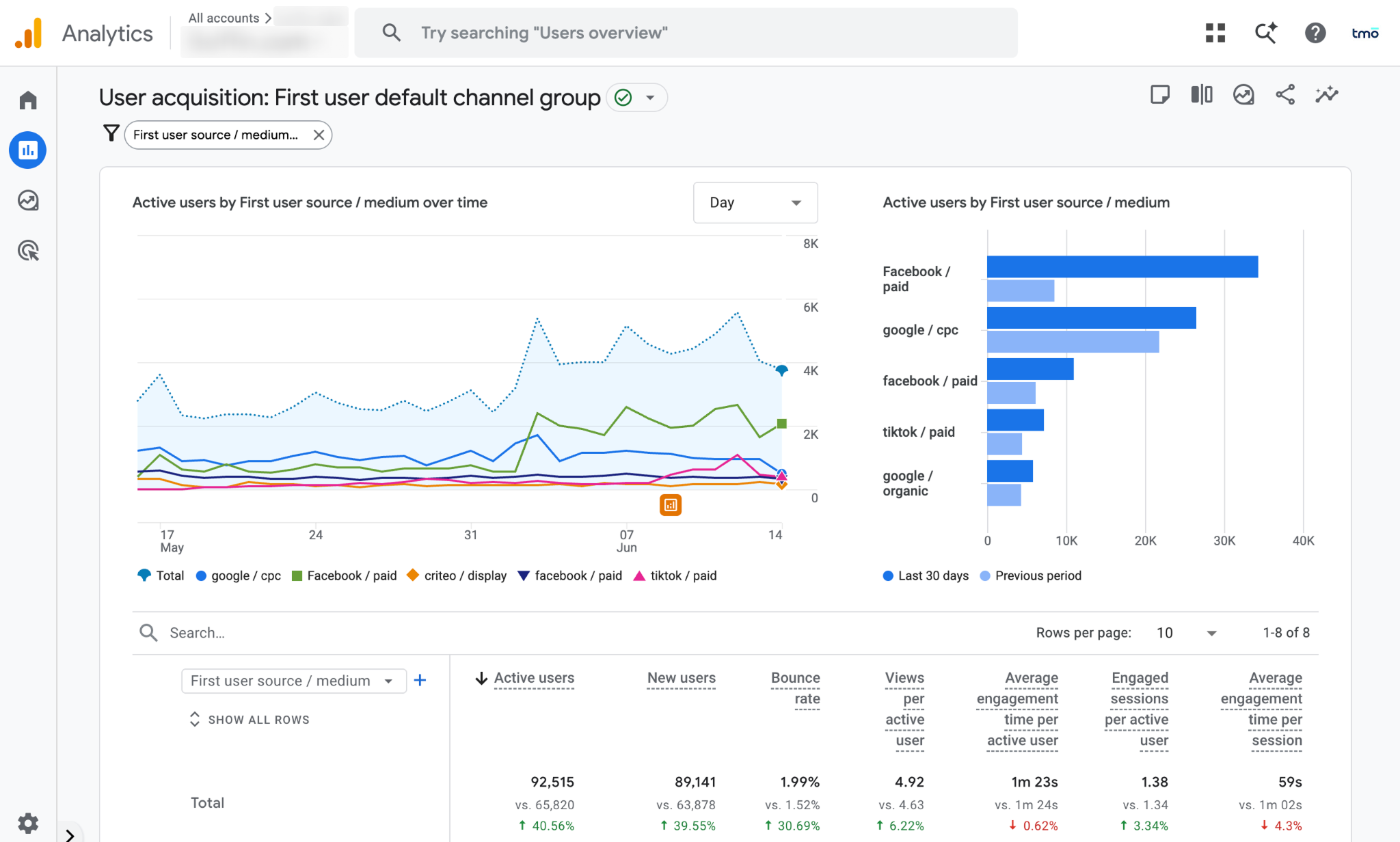The height and width of the screenshot is (842, 1400).
Task: Open the insights search sparkle icon
Action: (x=1266, y=33)
